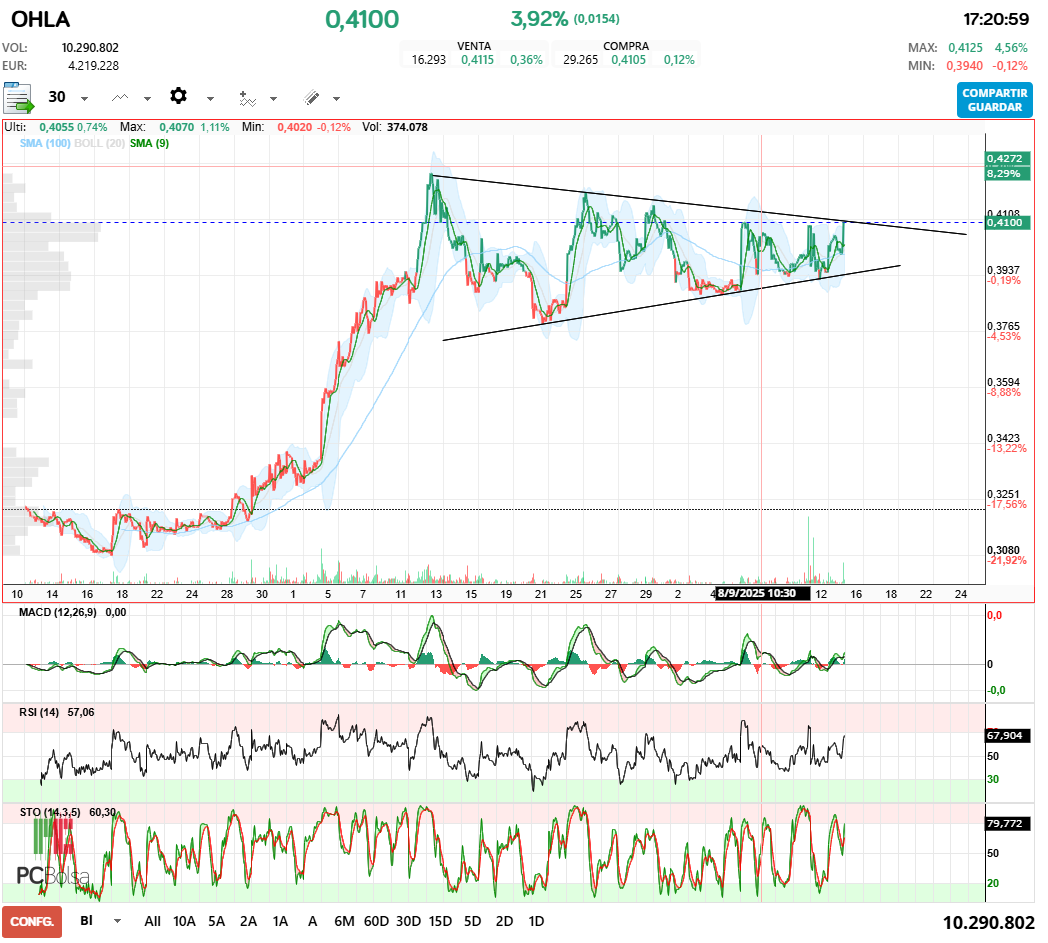This screenshot has width=1048, height=943.
Task: Click the Vol: 374.078 candle value
Action: (x=407, y=127)
